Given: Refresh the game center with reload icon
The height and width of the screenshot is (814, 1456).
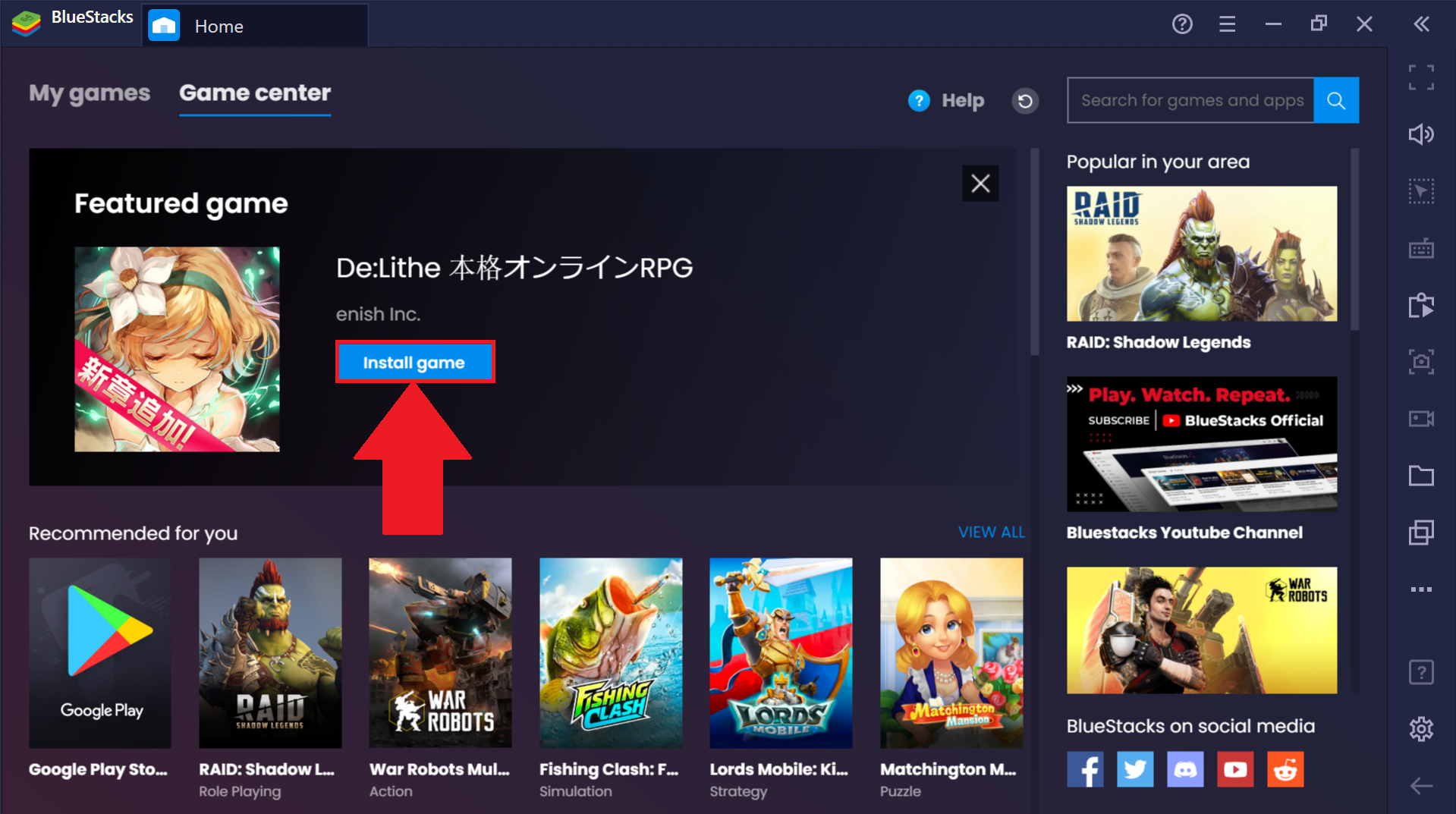Looking at the screenshot, I should (x=1025, y=100).
